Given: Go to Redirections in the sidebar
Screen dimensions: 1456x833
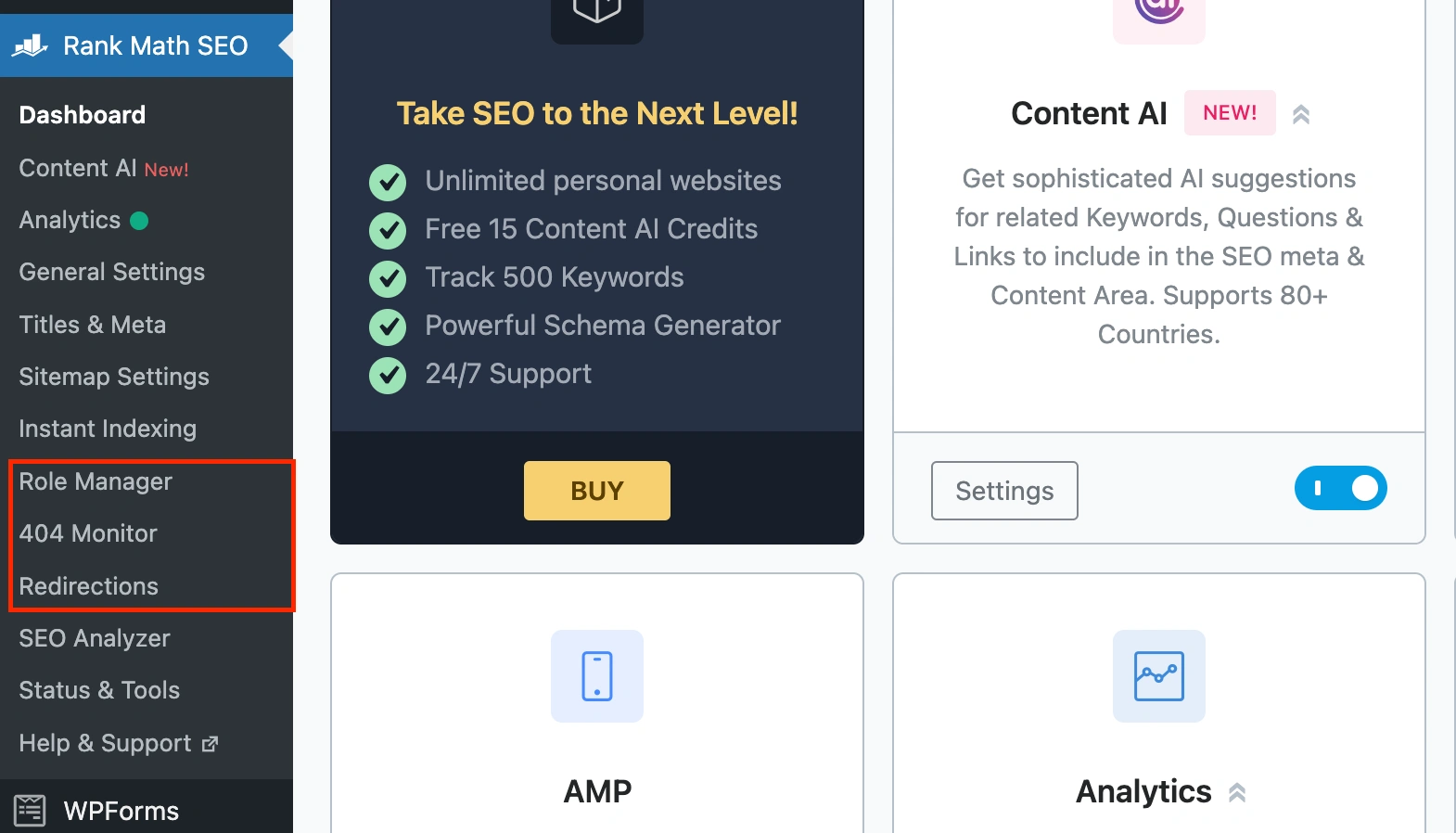Looking at the screenshot, I should point(89,586).
